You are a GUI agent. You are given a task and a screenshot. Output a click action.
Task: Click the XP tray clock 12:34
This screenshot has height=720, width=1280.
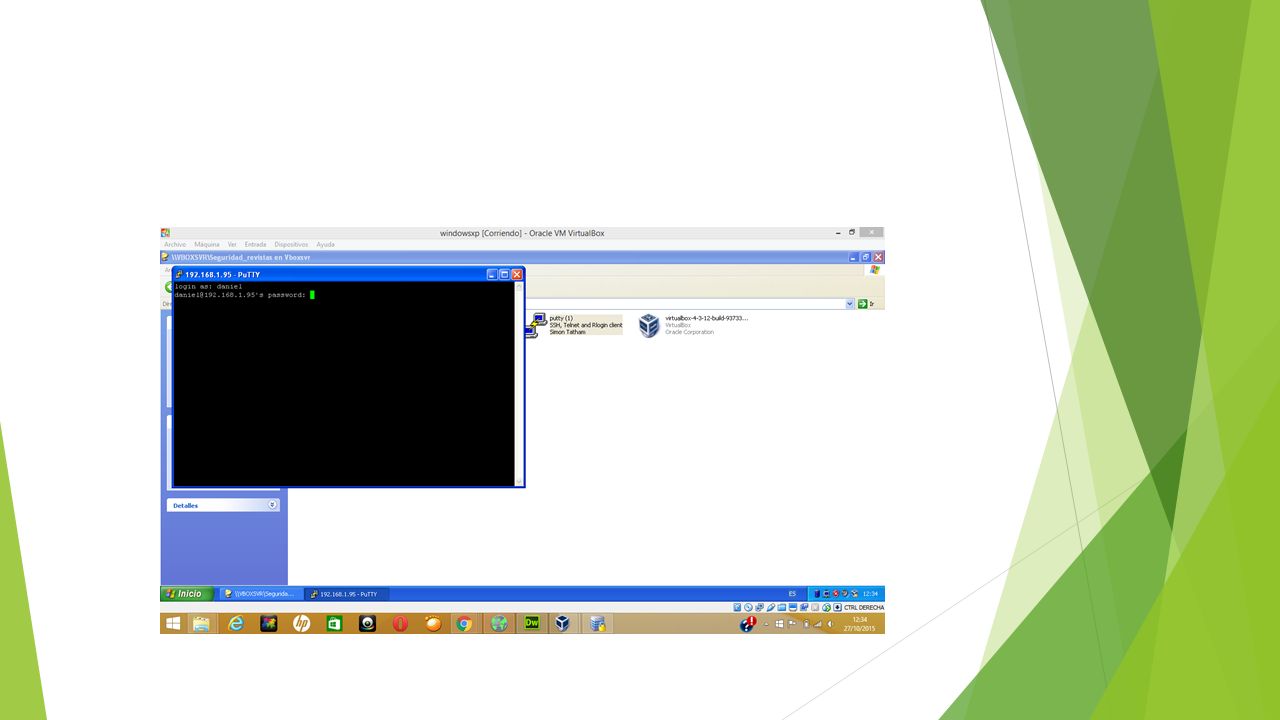pos(870,593)
